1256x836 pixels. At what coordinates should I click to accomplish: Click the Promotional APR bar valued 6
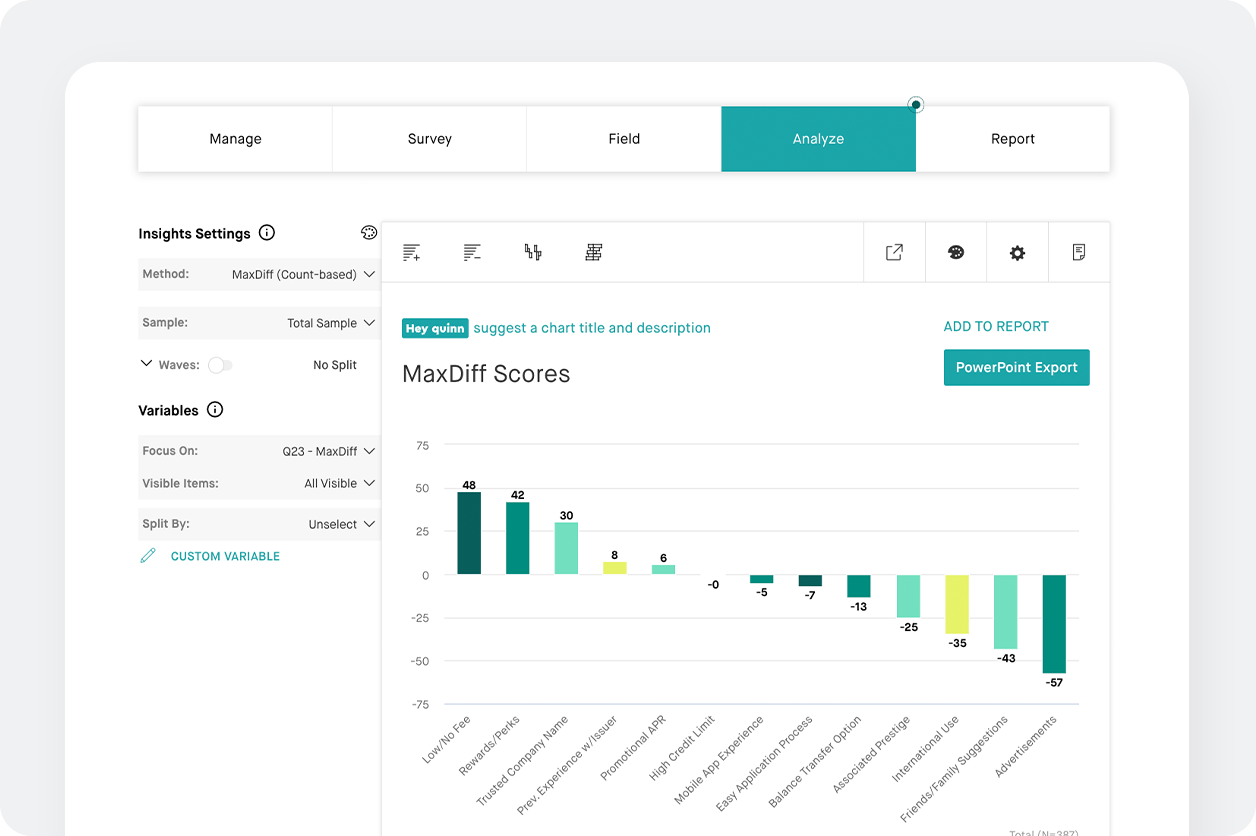(x=664, y=570)
